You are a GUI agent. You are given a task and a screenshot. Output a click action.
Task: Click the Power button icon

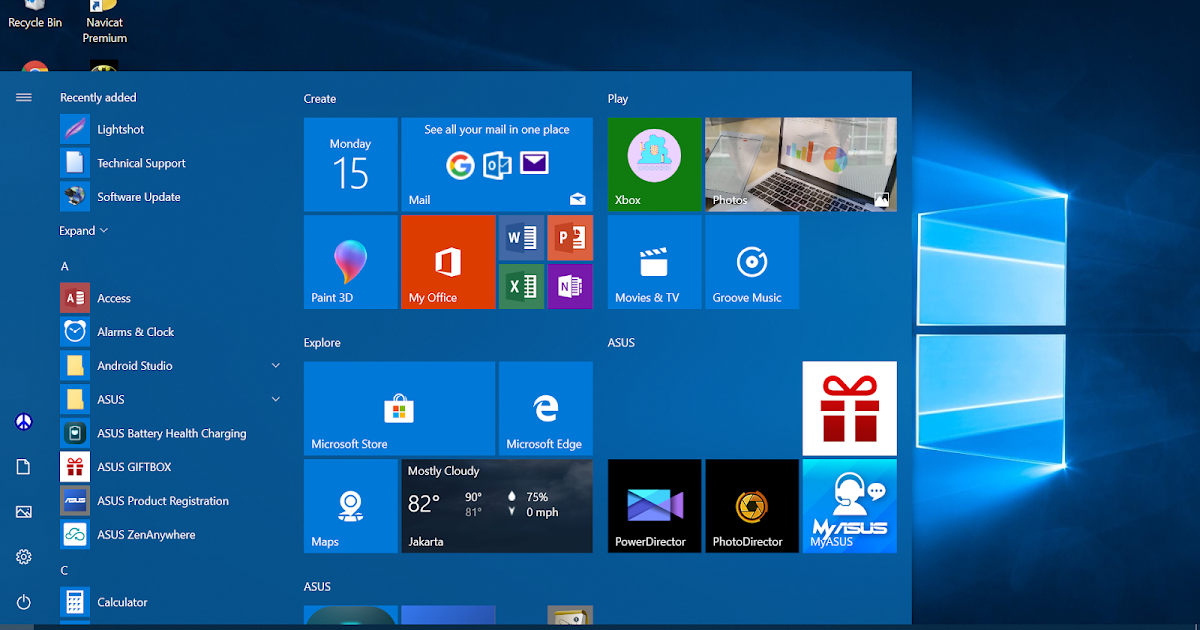[24, 602]
